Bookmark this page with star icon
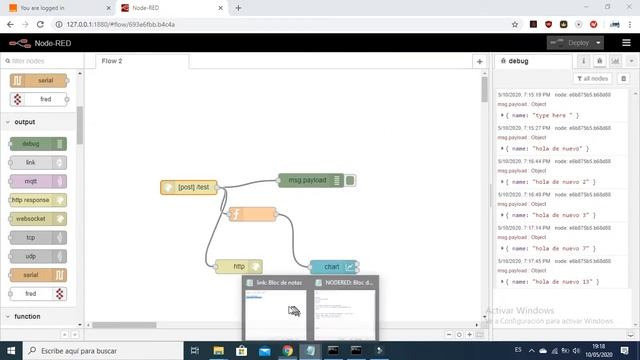640x360 pixels. point(515,24)
